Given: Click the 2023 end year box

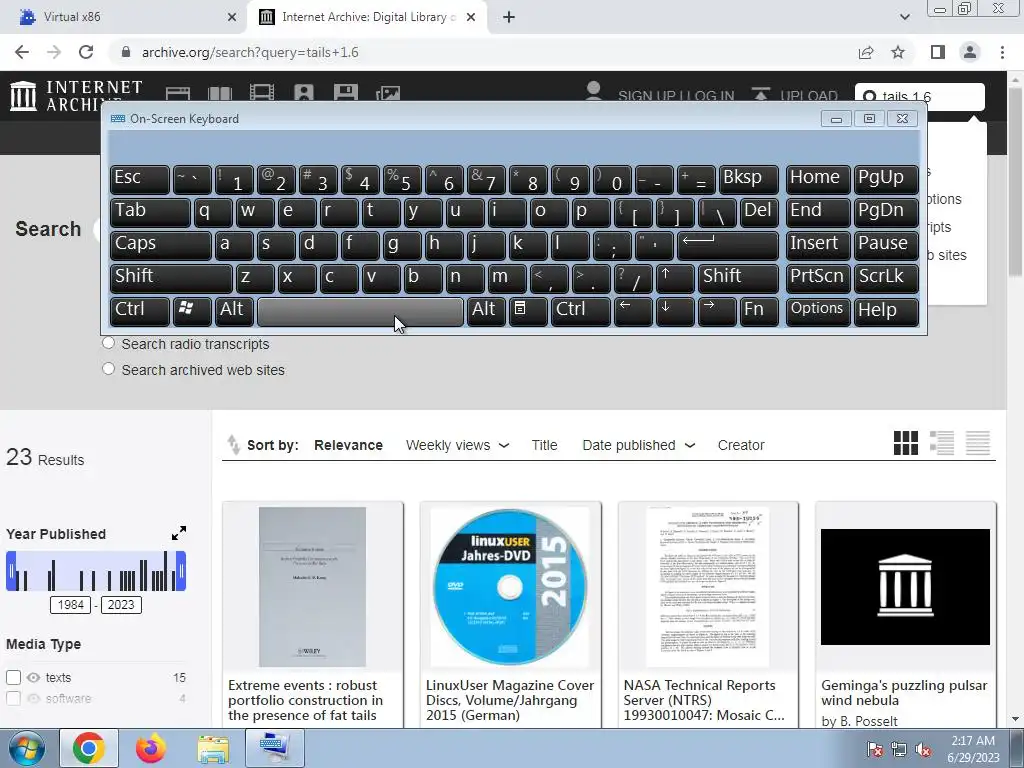Looking at the screenshot, I should [x=121, y=605].
